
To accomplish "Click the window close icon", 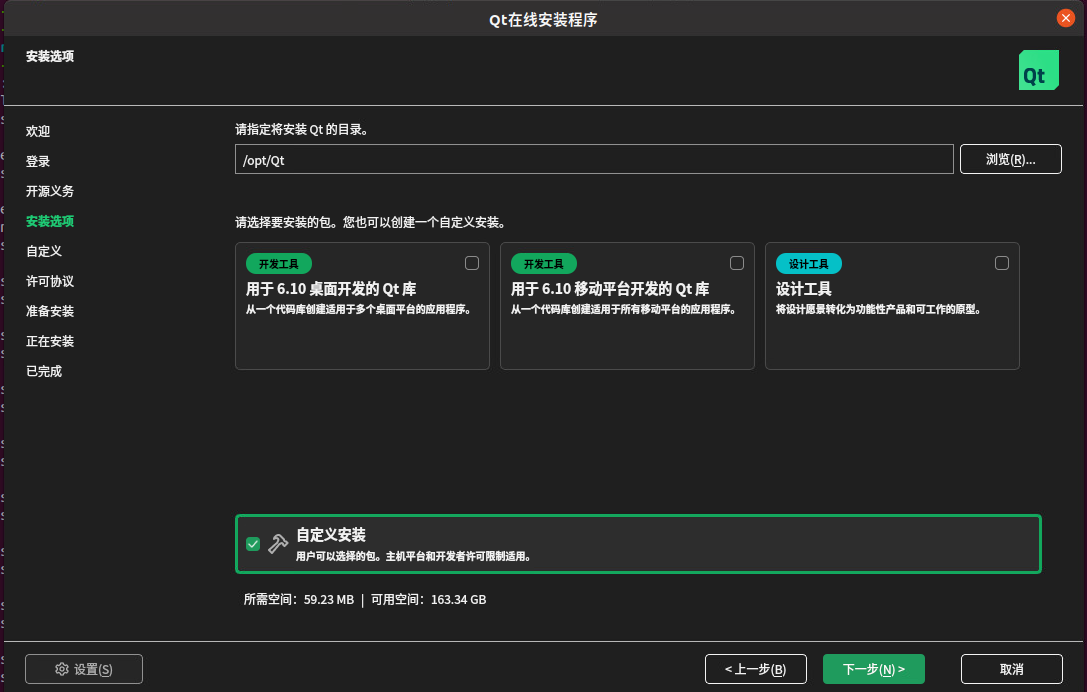I will coord(1066,17).
